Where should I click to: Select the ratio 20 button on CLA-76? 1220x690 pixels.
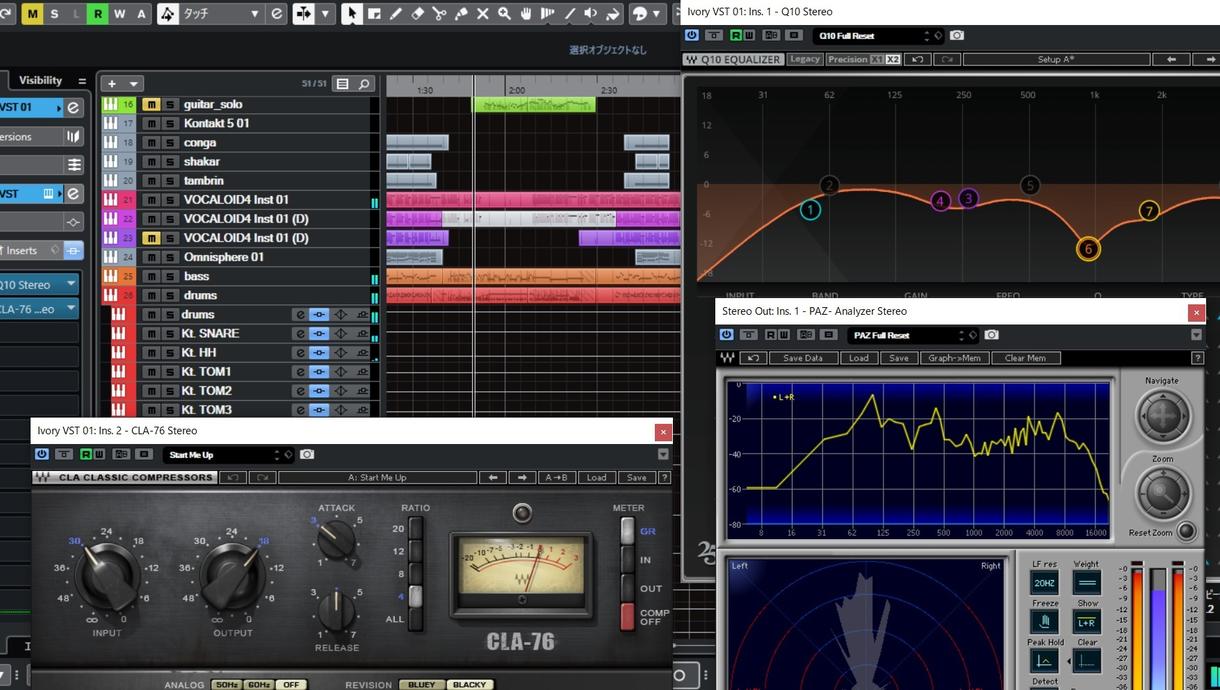[x=415, y=529]
